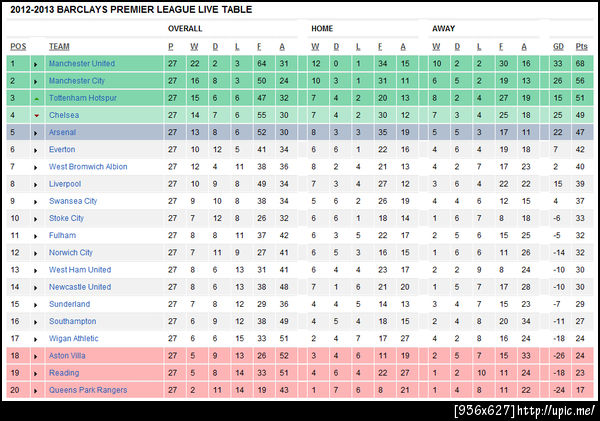Open the Swansea City team link
The image size is (600, 421).
(73, 201)
